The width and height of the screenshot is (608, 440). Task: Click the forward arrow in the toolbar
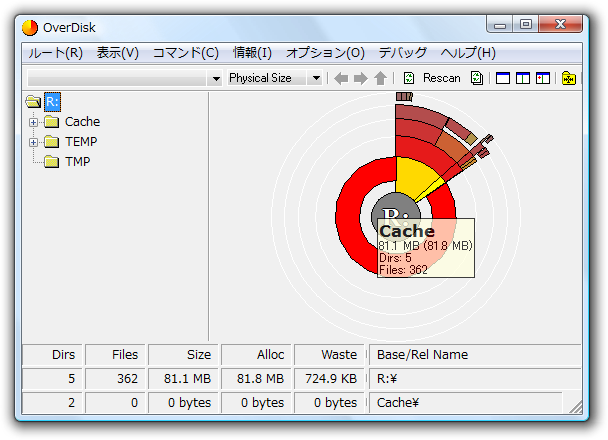pyautogui.click(x=361, y=79)
